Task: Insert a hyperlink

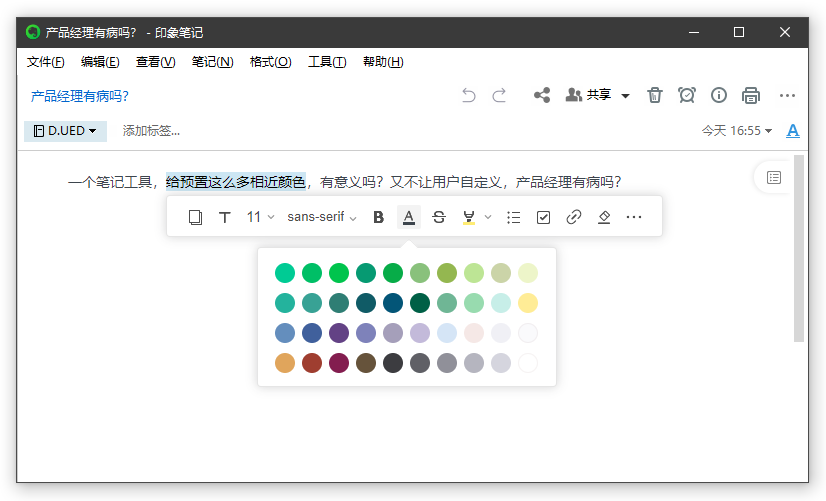Action: click(x=574, y=217)
